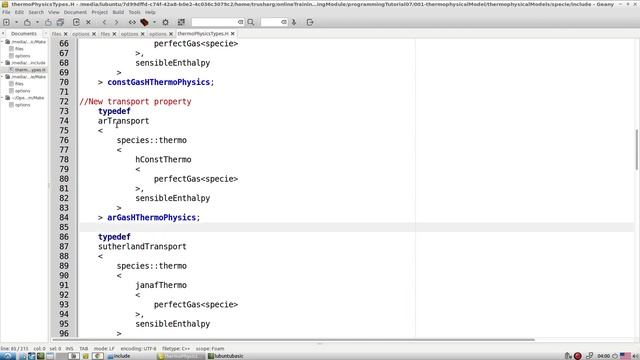Click the Reload file toolbar icon
This screenshot has height=360, width=640.
pyautogui.click(x=76, y=22)
